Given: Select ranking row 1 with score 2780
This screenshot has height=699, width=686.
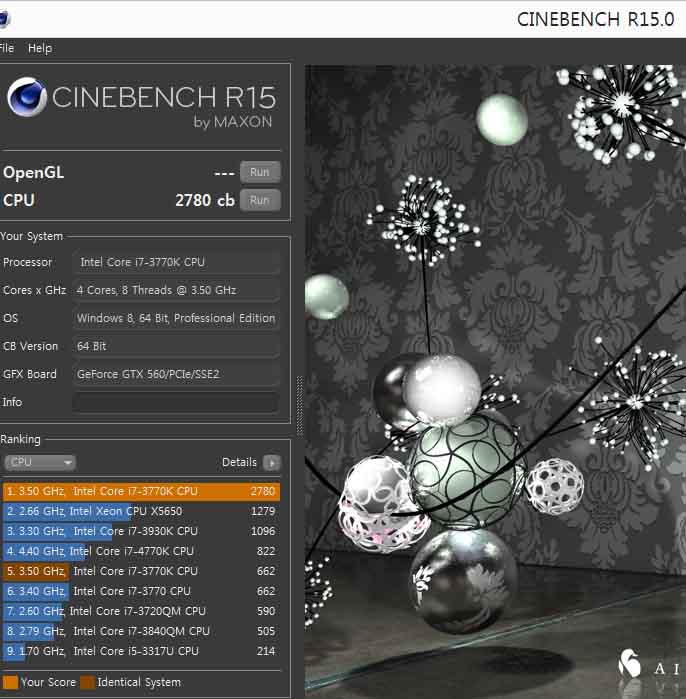Looking at the screenshot, I should (x=141, y=491).
